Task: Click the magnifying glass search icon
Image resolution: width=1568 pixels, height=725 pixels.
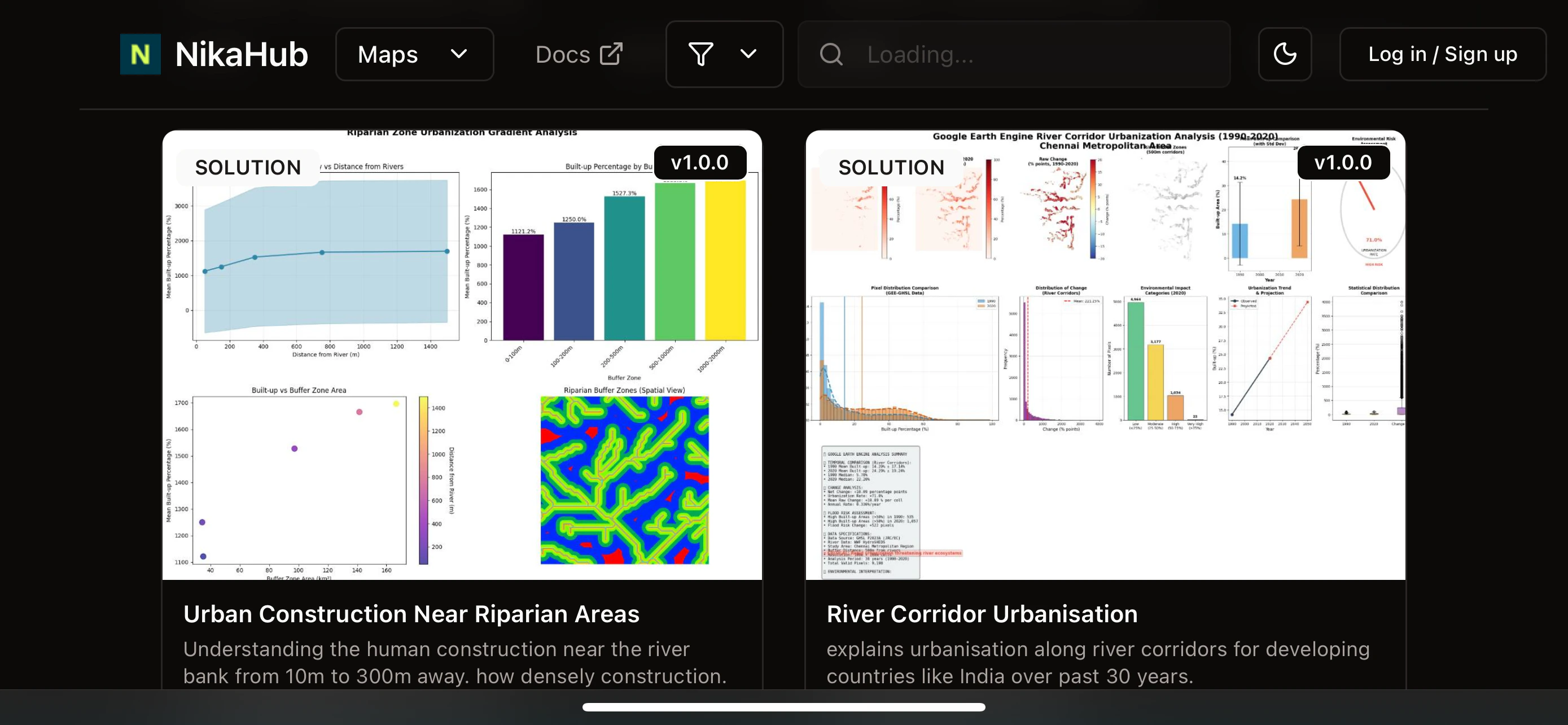Action: (831, 54)
